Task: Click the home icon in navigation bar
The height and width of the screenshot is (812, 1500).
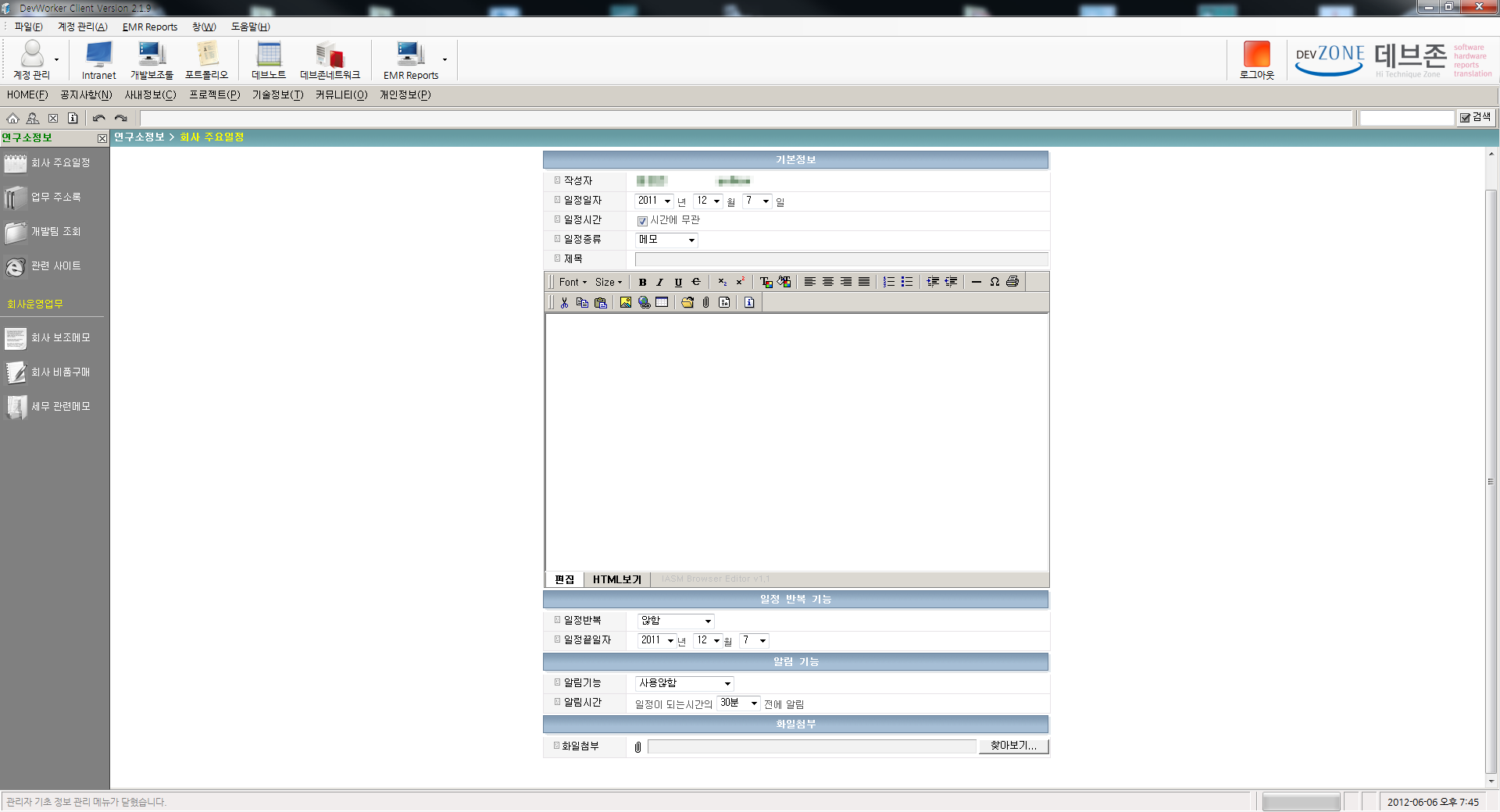Action: [12, 119]
